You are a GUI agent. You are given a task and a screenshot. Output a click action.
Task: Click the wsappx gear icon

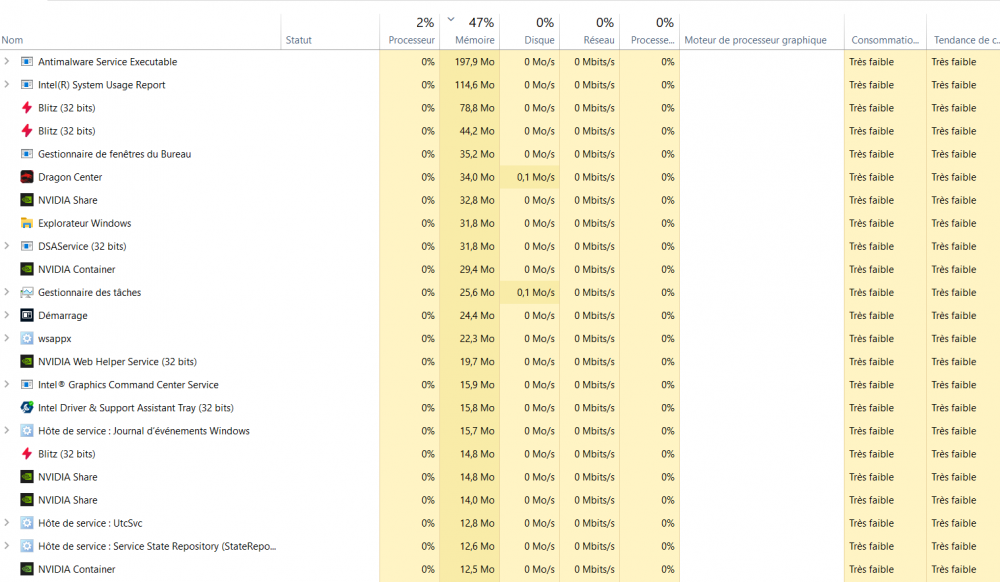click(x=27, y=339)
